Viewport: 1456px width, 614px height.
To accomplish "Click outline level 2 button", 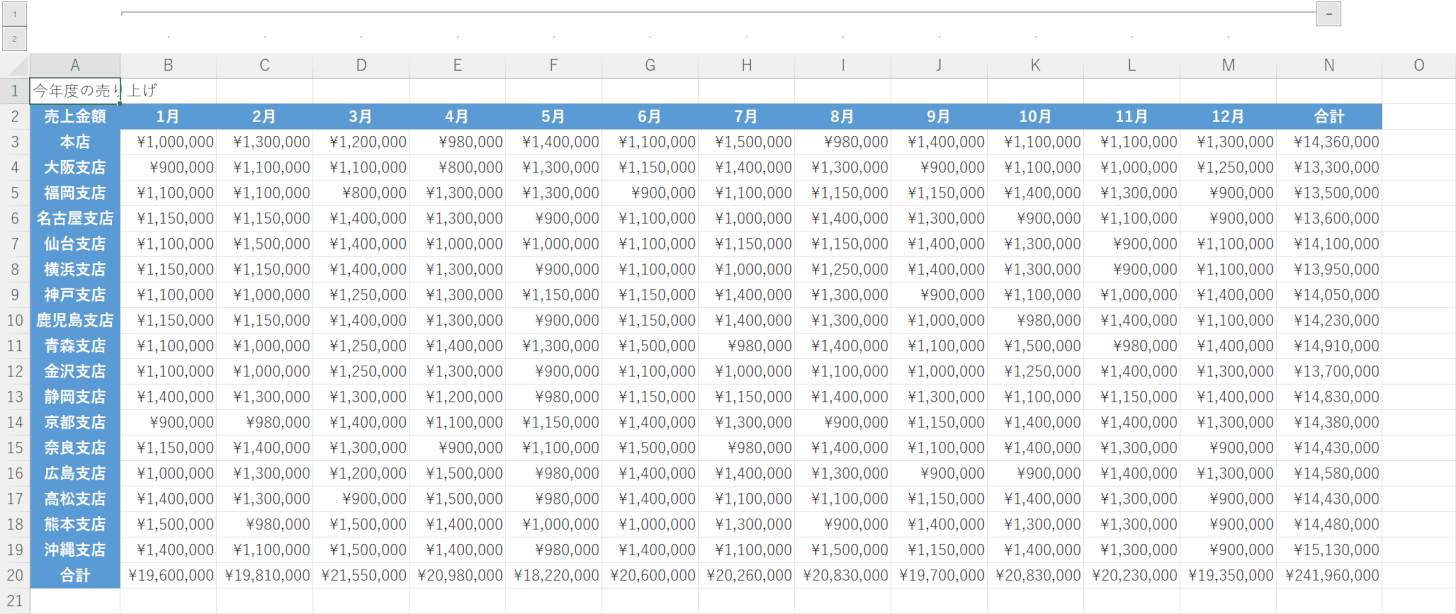I will point(14,39).
